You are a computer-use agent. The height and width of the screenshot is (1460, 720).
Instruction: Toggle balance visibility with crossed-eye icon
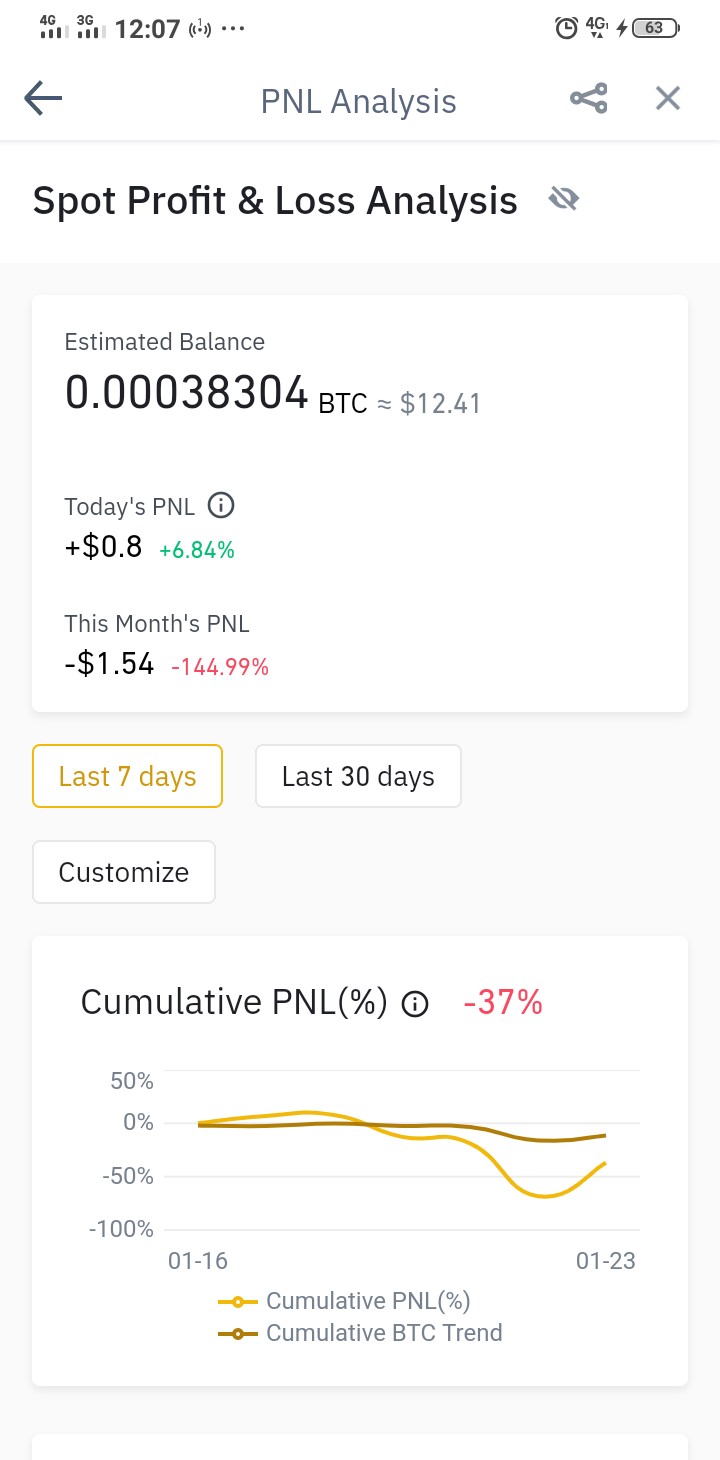coord(564,200)
